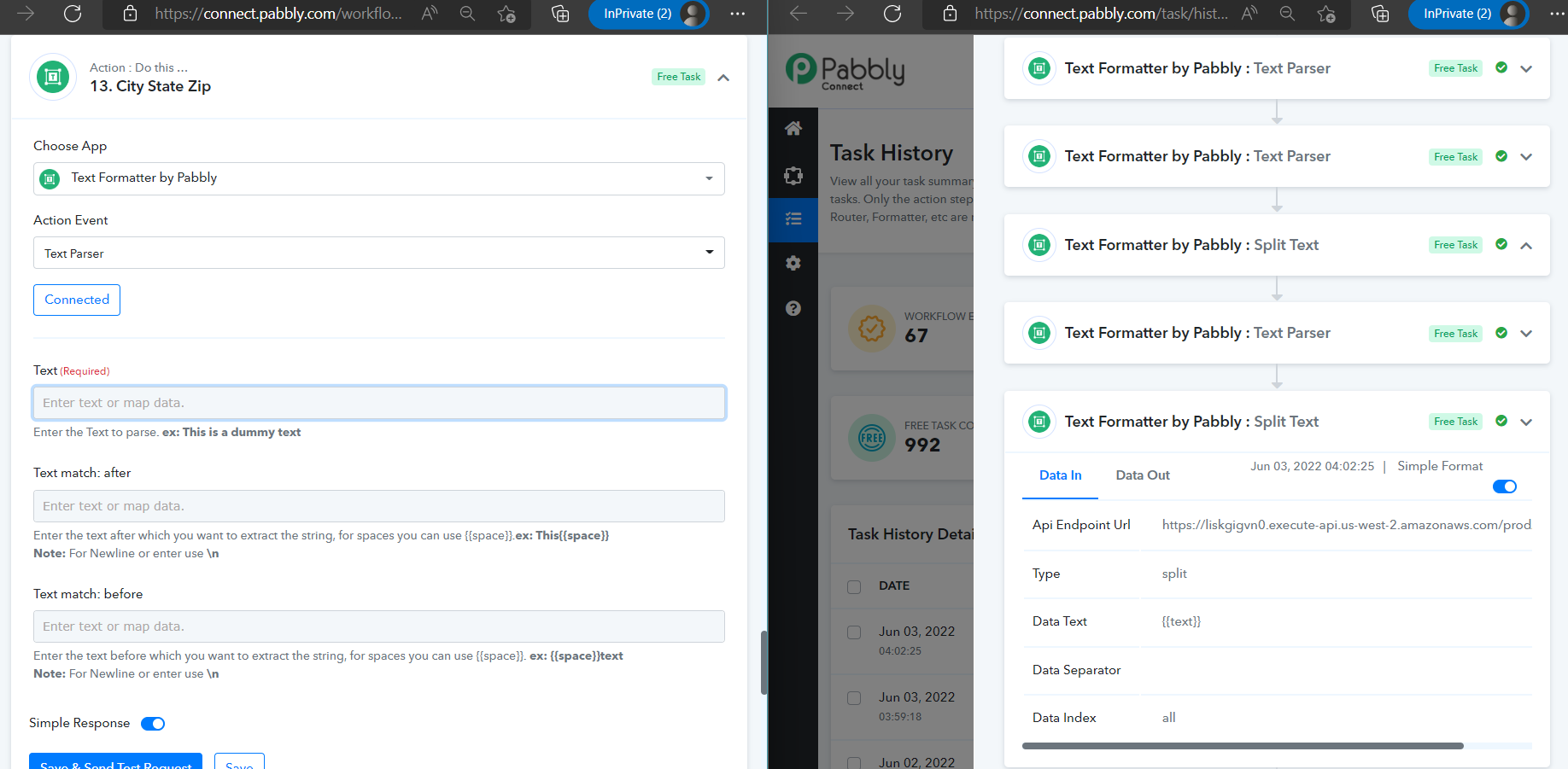The height and width of the screenshot is (769, 1568).
Task: Open the Choose App dropdown
Action: tap(379, 178)
